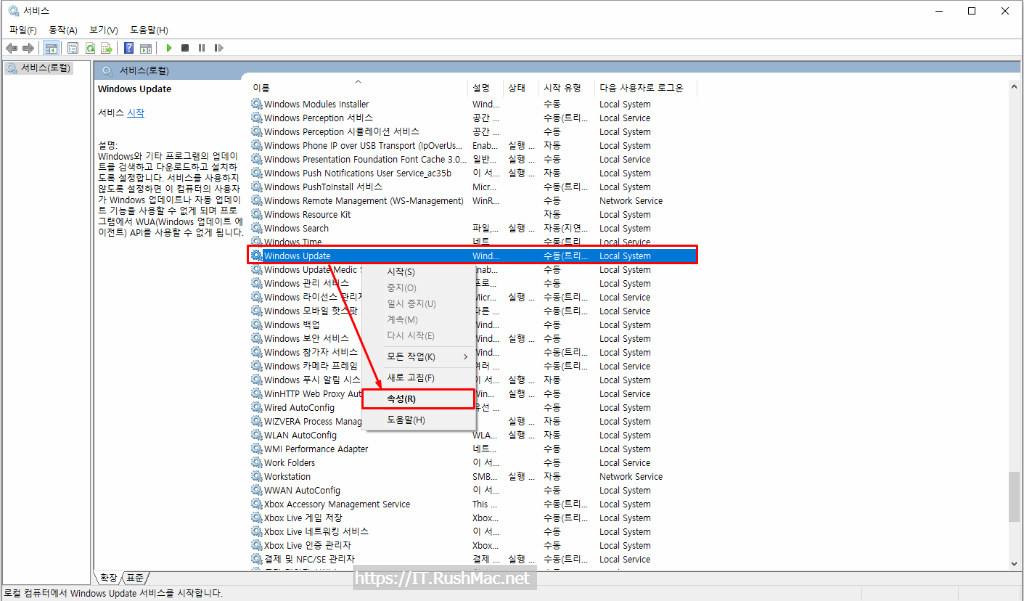Select Windows Resource Kit gear icon
This screenshot has height=601, width=1024.
[257, 214]
